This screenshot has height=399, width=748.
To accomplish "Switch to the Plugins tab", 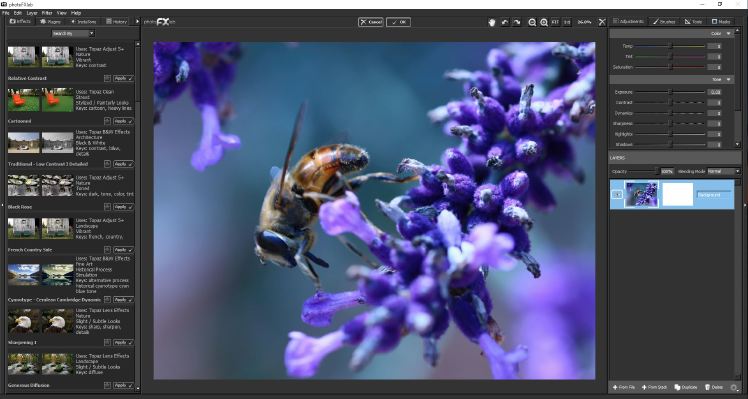I will [x=51, y=21].
